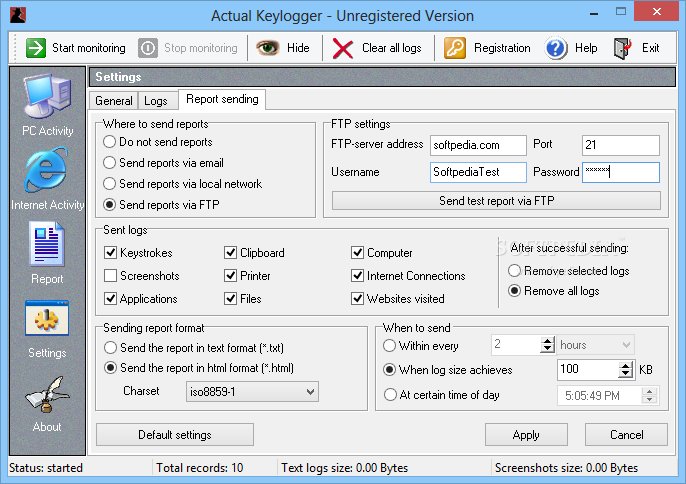
Task: Increase the log size KB value
Action: [626, 366]
